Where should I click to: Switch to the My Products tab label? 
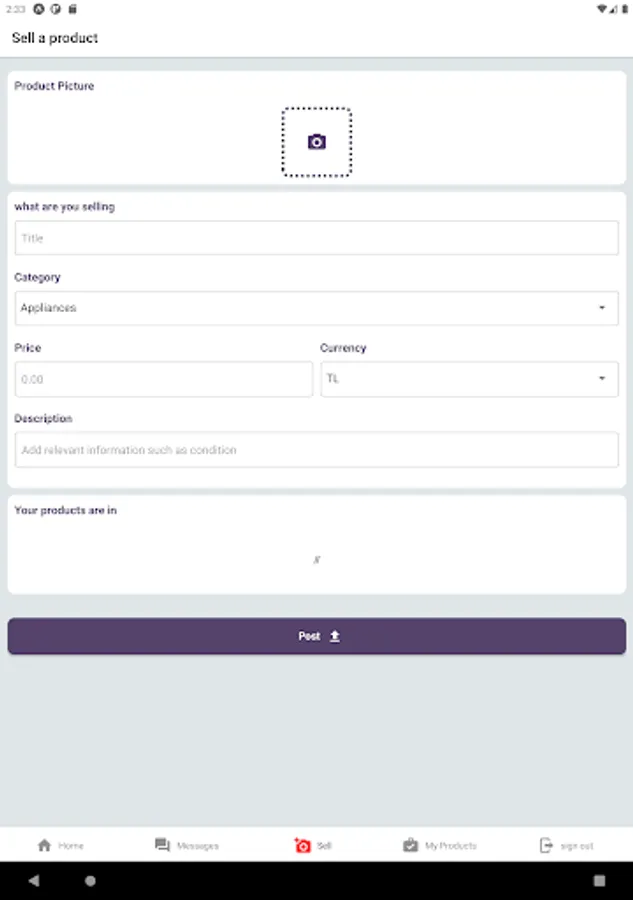451,846
